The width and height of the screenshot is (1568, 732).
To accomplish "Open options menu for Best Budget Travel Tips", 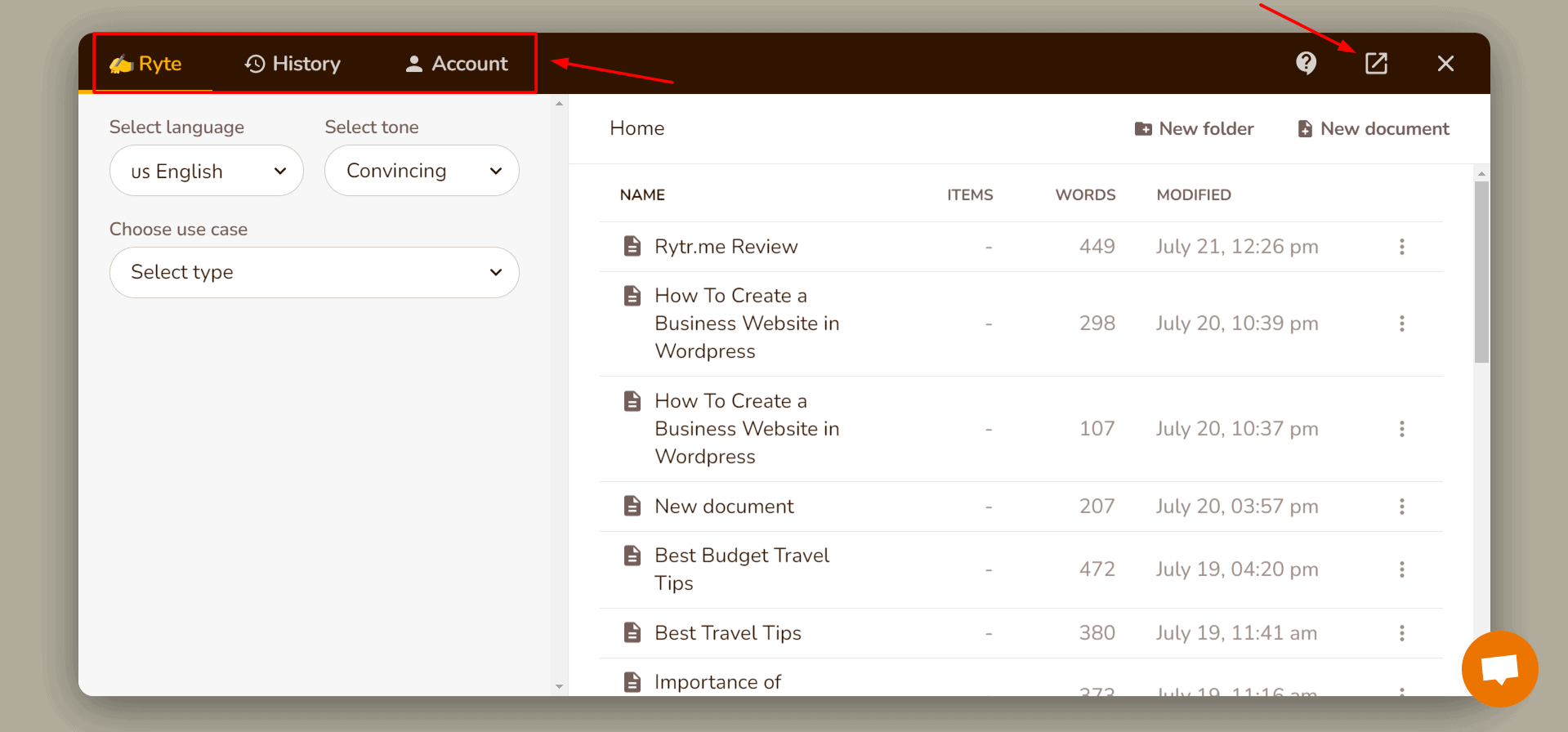I will (1401, 569).
